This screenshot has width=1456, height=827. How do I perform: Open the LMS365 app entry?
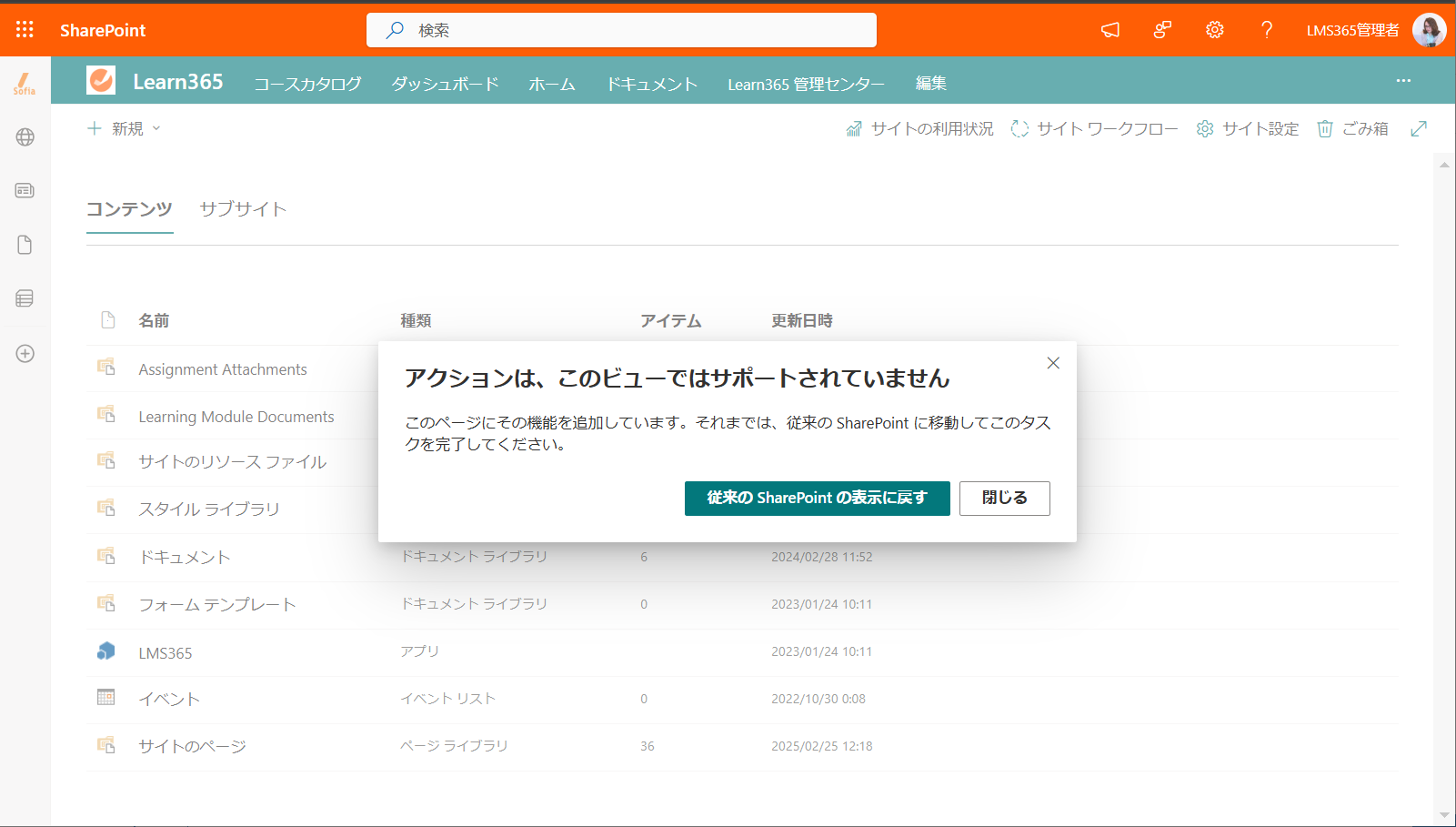coord(166,653)
